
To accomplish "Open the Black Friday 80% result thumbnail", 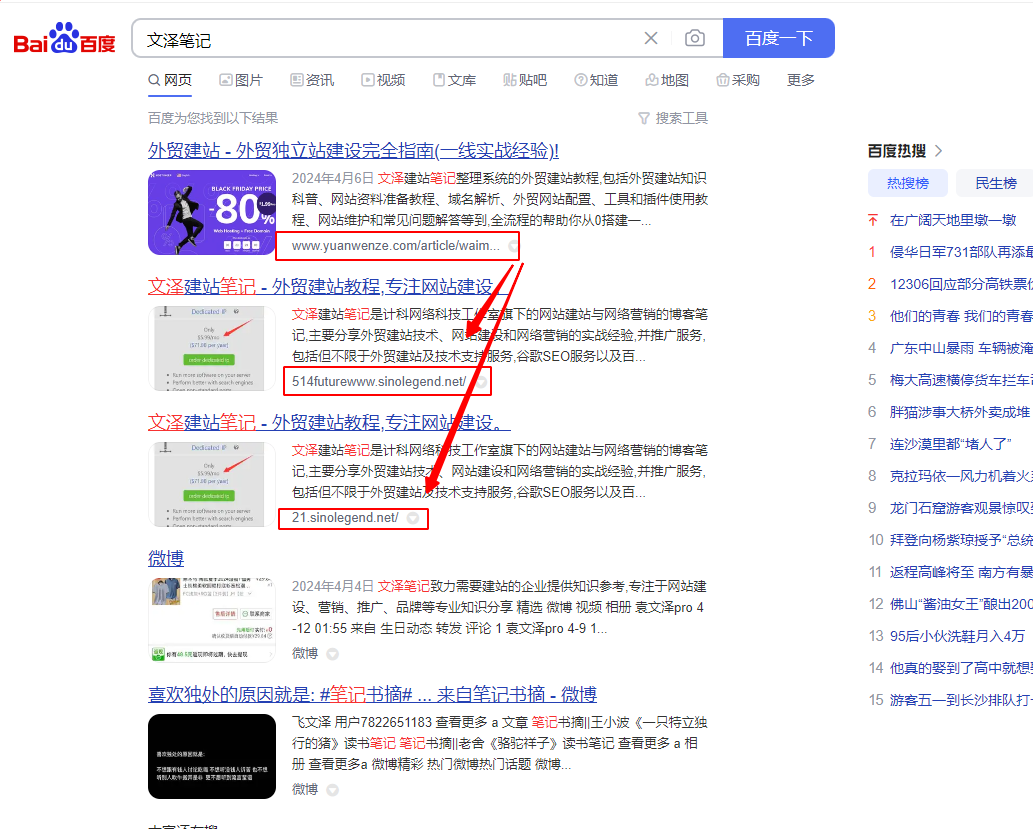I will [x=212, y=213].
